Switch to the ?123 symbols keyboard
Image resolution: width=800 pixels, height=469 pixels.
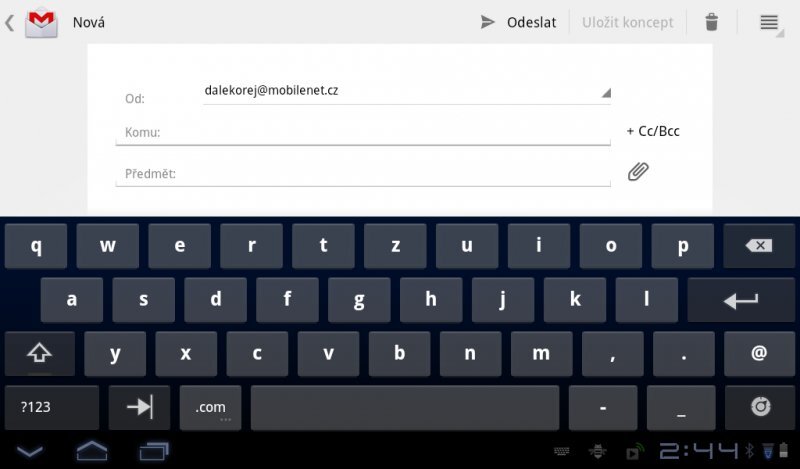tap(52, 408)
